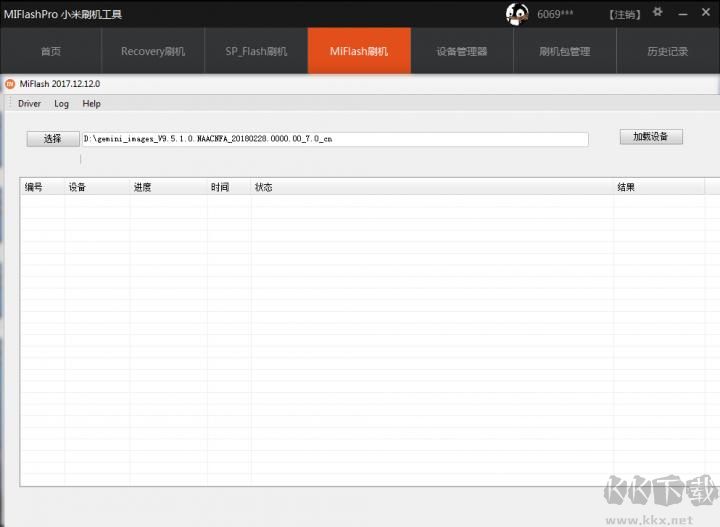Click the ROM path input field
Viewport: 720px width, 527px height.
(x=335, y=139)
